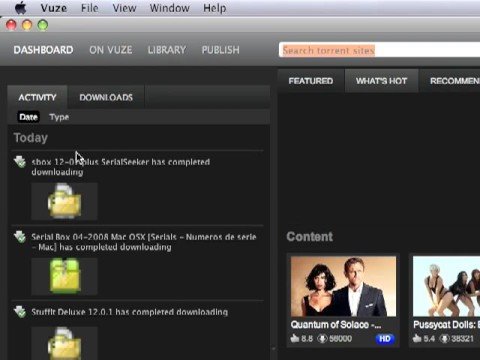Open the Quantum of Solace thumbnail
The image size is (480, 360).
[x=343, y=286]
